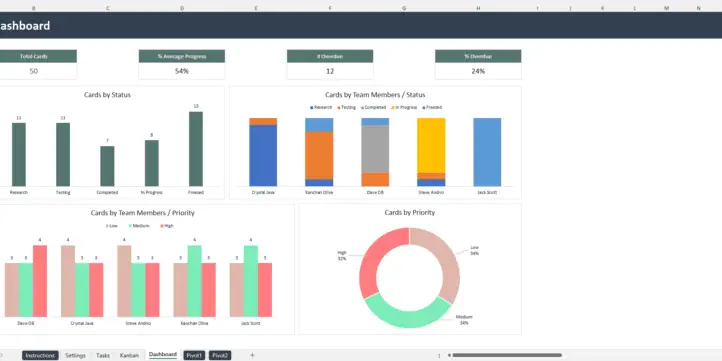722x361 pixels.
Task: Click Steve Andno's Low priority bar
Action: coord(124,281)
